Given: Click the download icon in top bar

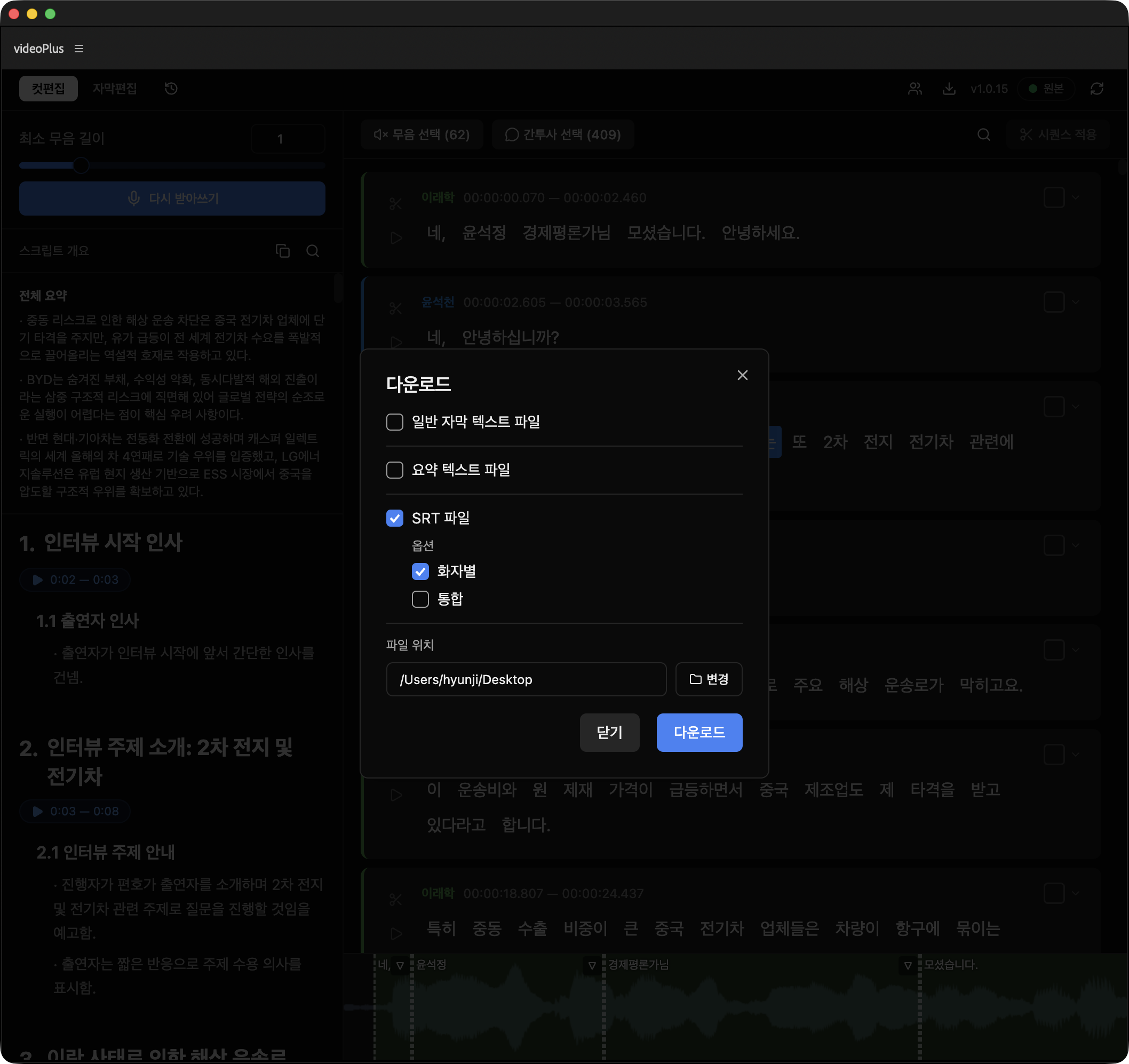Looking at the screenshot, I should tap(949, 89).
